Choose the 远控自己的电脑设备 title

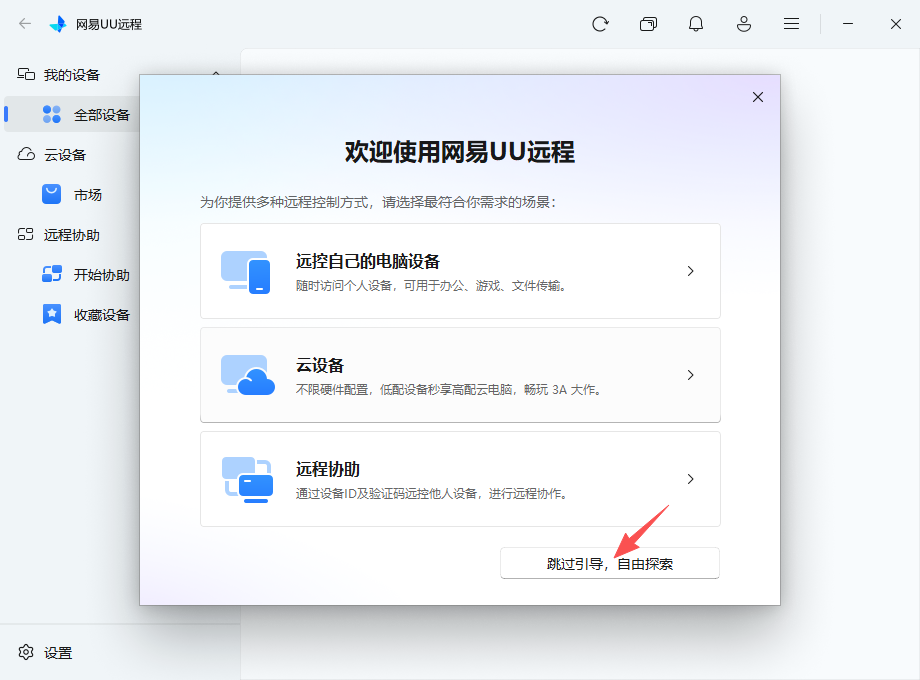(368, 261)
